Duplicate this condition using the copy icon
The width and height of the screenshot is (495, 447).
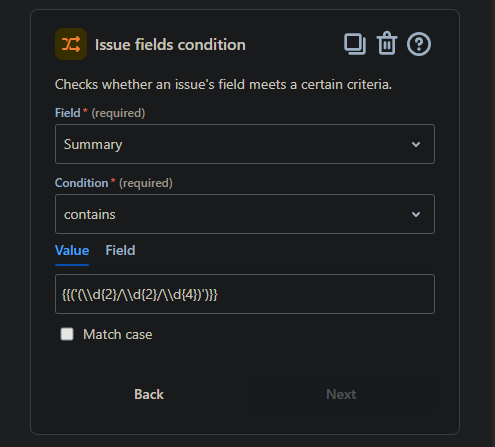[x=355, y=44]
